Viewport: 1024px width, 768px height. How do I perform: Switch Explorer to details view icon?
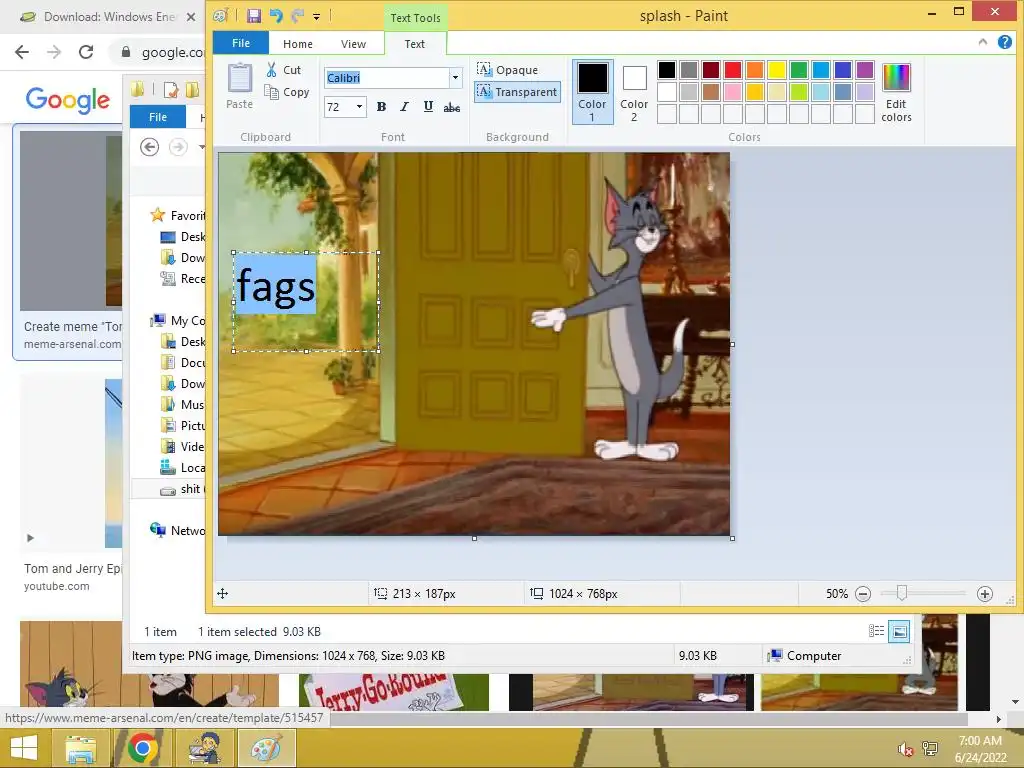pos(876,631)
